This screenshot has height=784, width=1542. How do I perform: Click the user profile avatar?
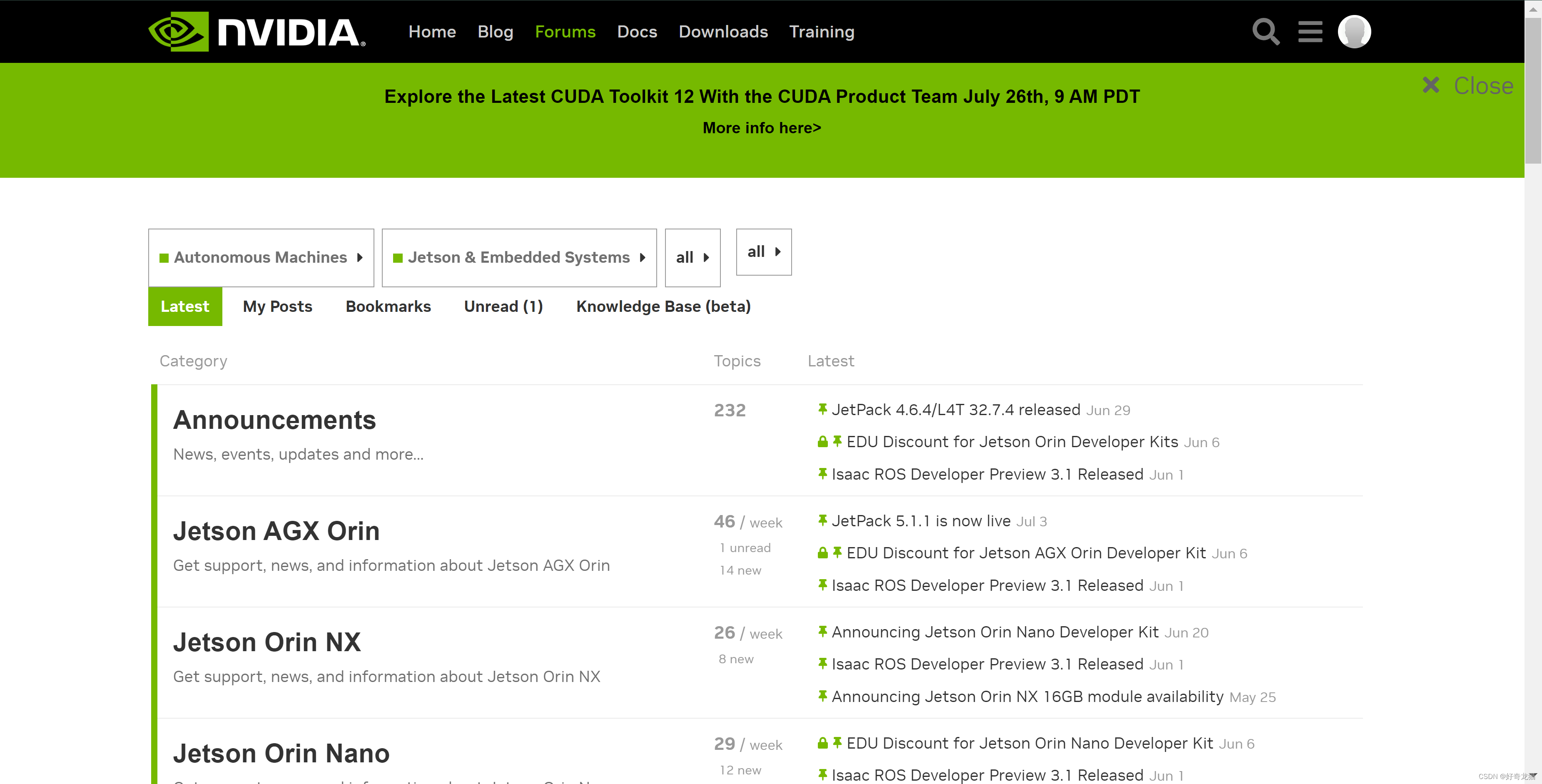(1354, 32)
